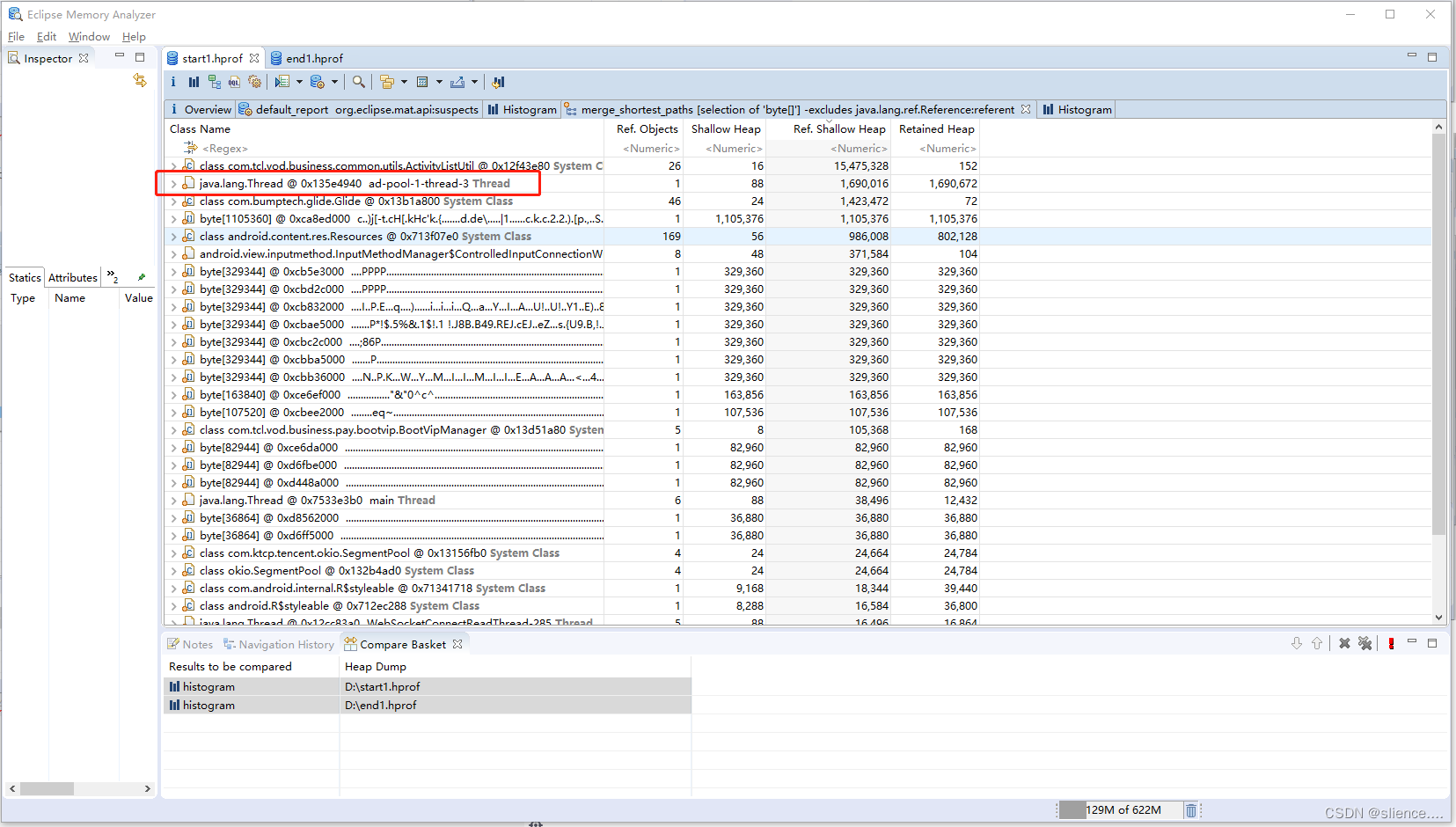This screenshot has width=1456, height=827.
Task: Move selected result up in Compare Basket
Action: pos(1317,643)
